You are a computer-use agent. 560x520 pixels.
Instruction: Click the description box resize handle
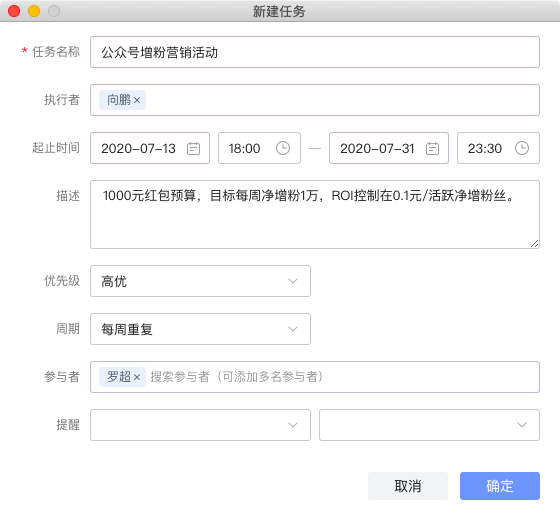[x=534, y=244]
